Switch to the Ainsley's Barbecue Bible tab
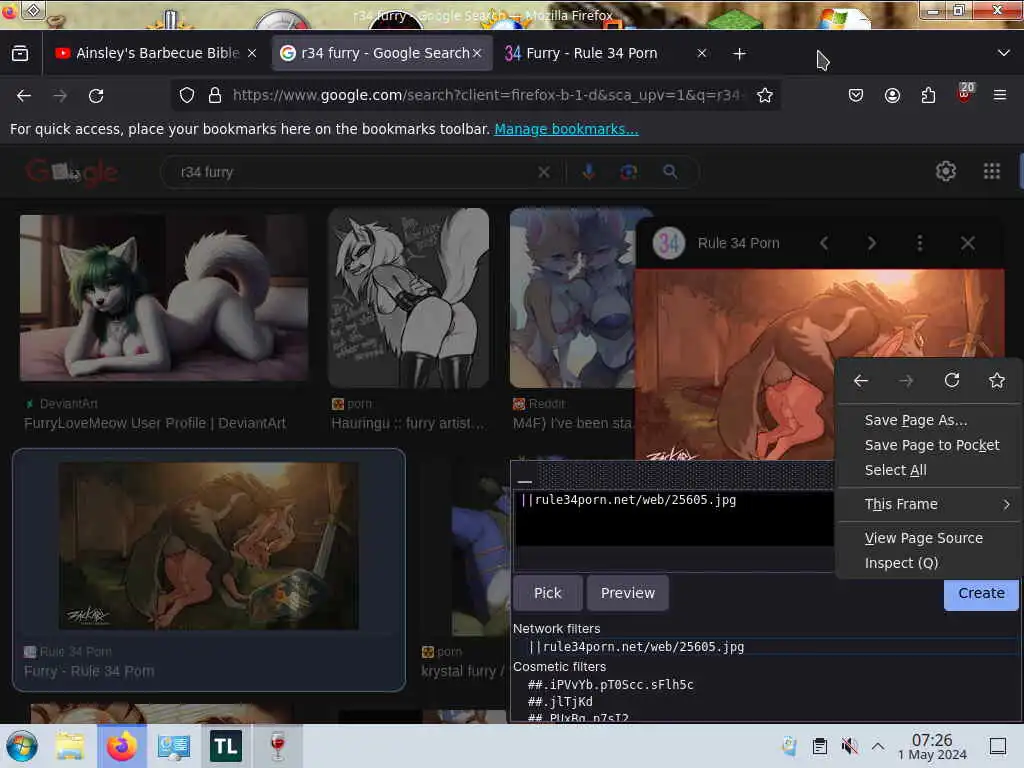This screenshot has height=768, width=1024. coord(157,54)
